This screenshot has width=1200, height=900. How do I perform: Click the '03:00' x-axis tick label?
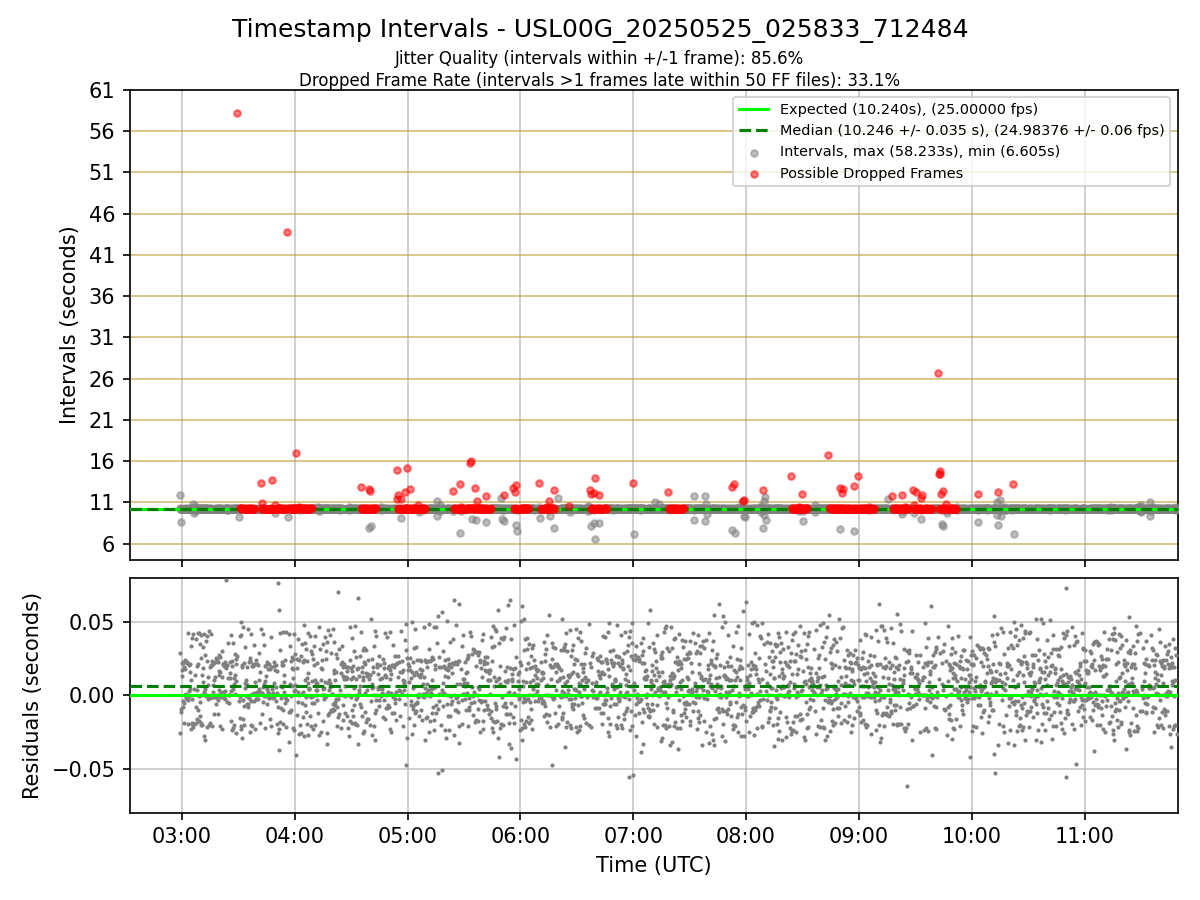point(181,835)
